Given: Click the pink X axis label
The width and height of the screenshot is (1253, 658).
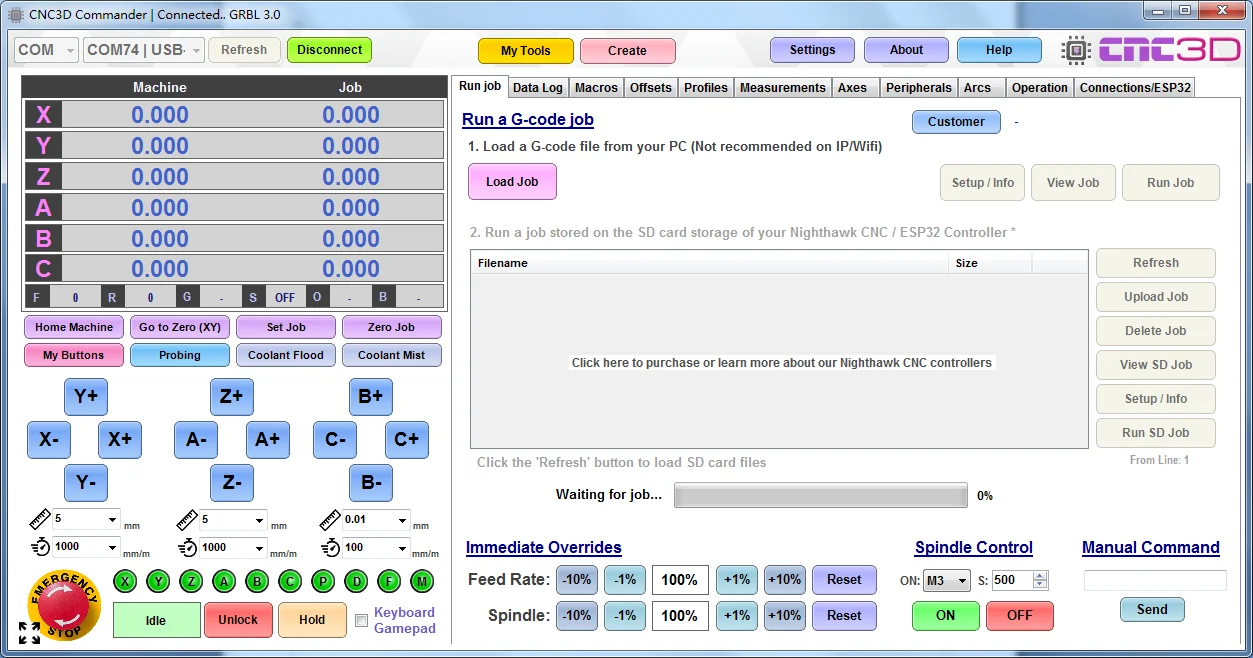Looking at the screenshot, I should point(43,115).
